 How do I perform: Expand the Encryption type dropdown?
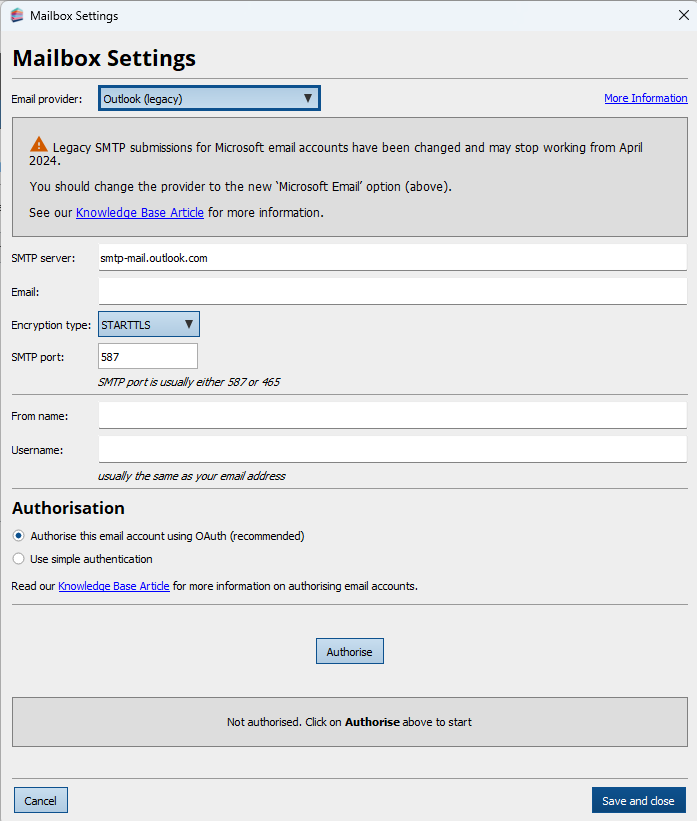point(149,324)
